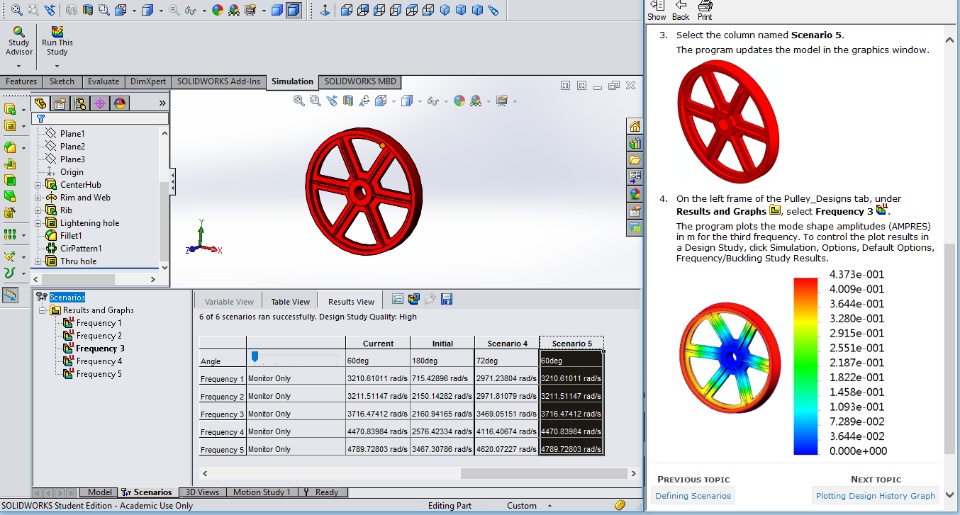
Task: Open the DimXpertManager crosshair tab
Action: pos(100,103)
